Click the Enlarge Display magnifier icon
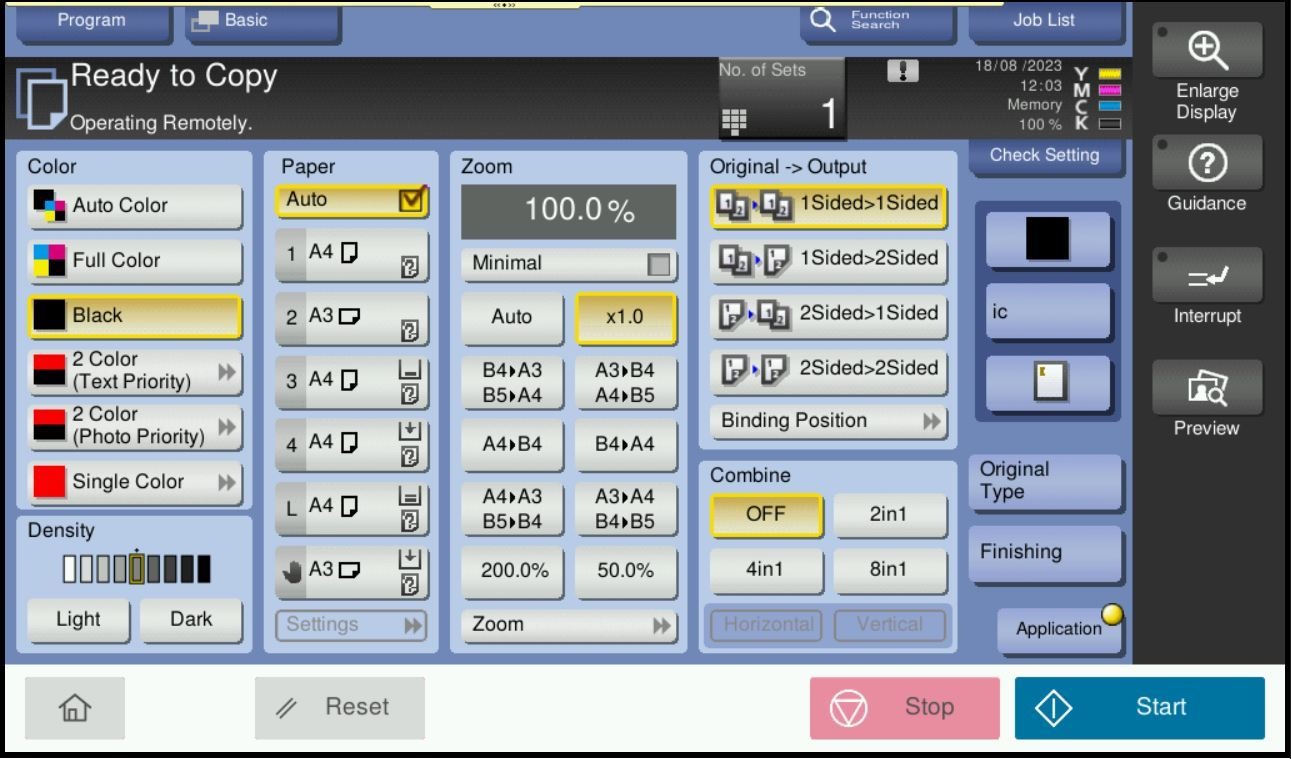Screen dimensions: 1291x759 pos(1206,49)
